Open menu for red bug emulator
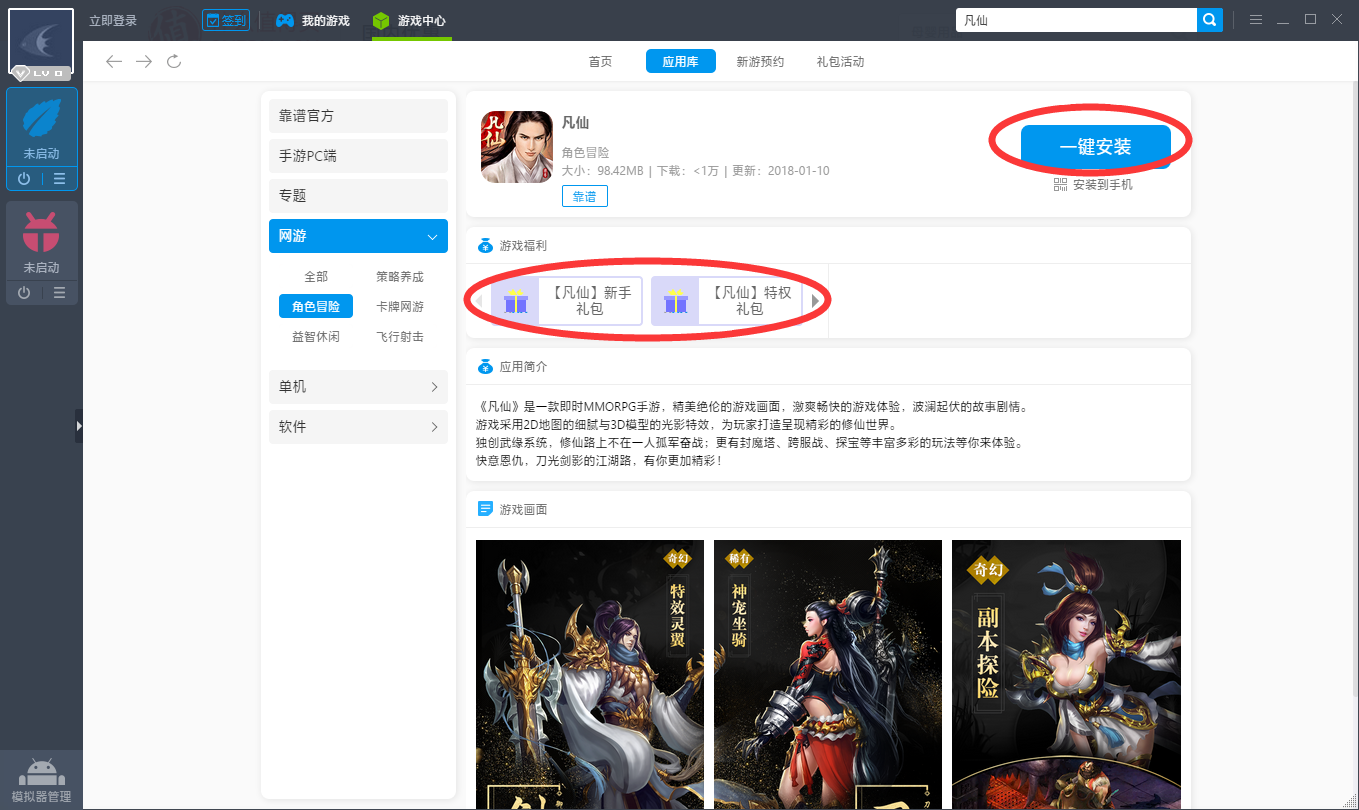This screenshot has height=810, width=1359. [x=59, y=292]
